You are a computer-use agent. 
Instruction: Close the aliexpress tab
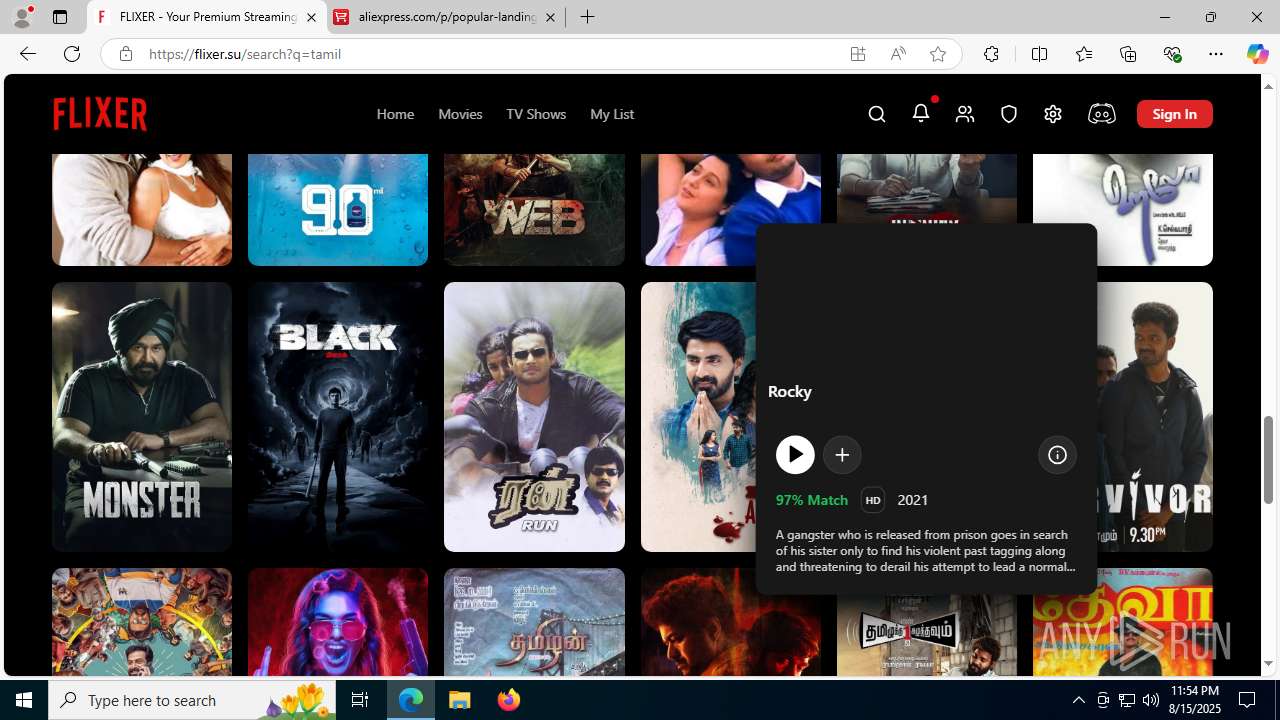[x=550, y=17]
